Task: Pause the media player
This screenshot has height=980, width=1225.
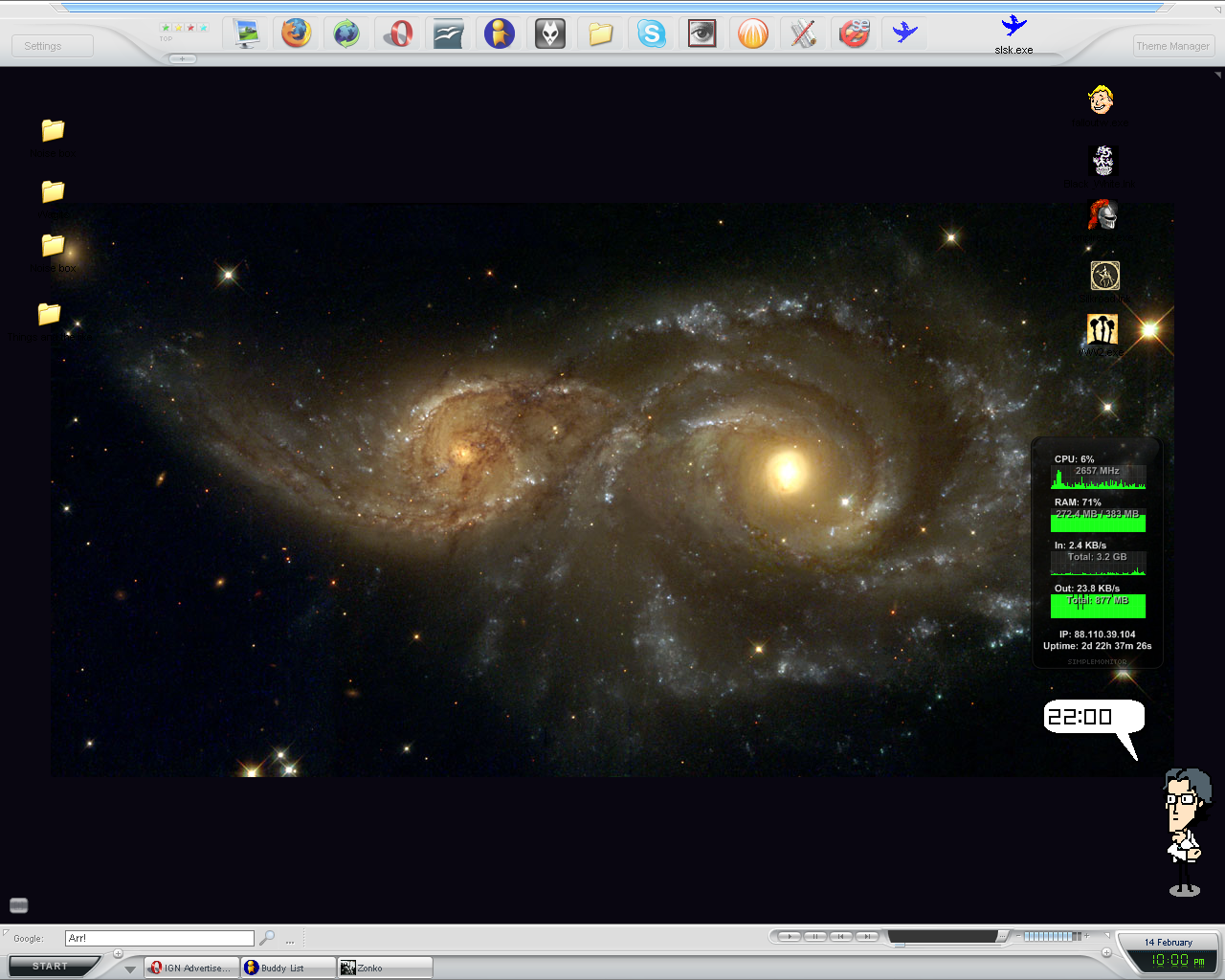Action: [815, 936]
